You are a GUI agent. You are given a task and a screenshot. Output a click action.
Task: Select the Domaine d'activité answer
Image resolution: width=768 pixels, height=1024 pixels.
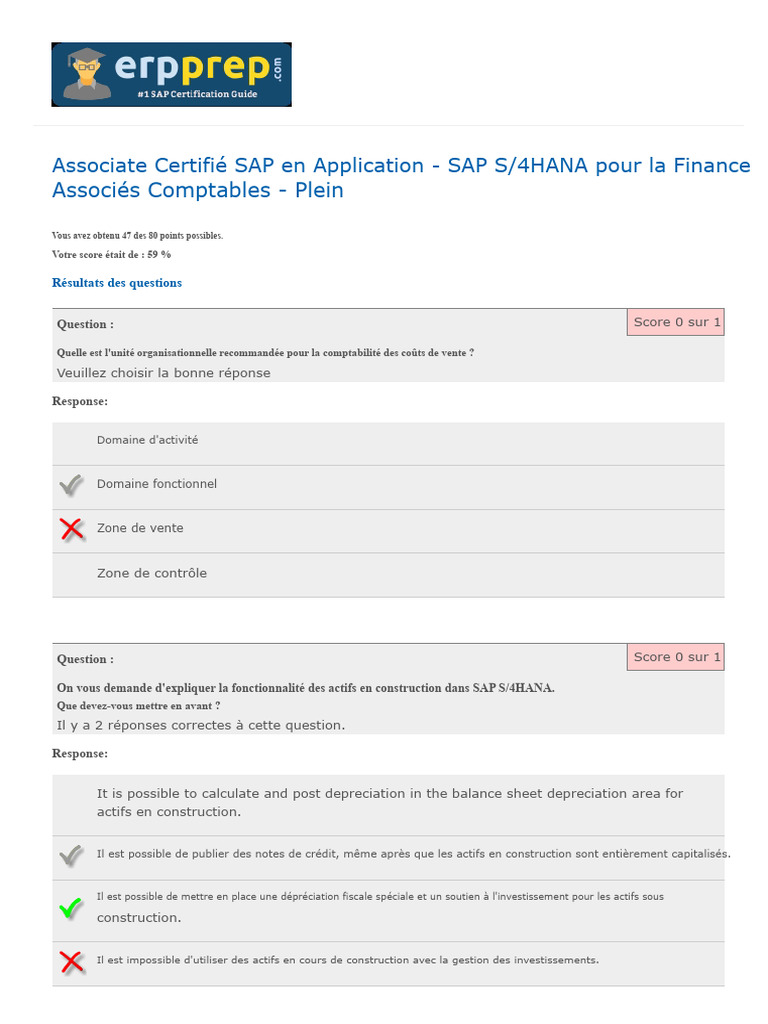147,440
